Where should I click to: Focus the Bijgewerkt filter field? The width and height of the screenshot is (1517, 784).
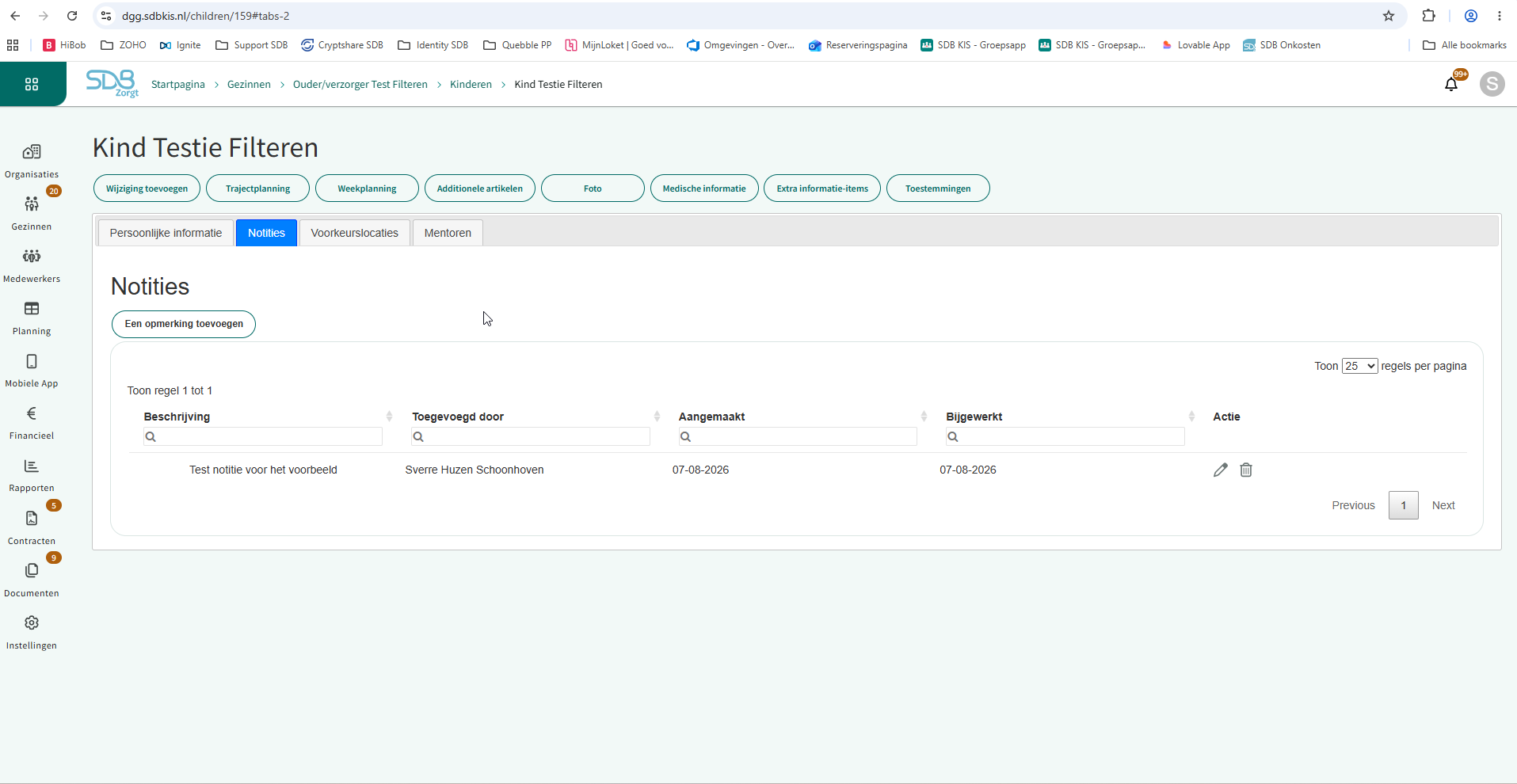[x=1065, y=436]
